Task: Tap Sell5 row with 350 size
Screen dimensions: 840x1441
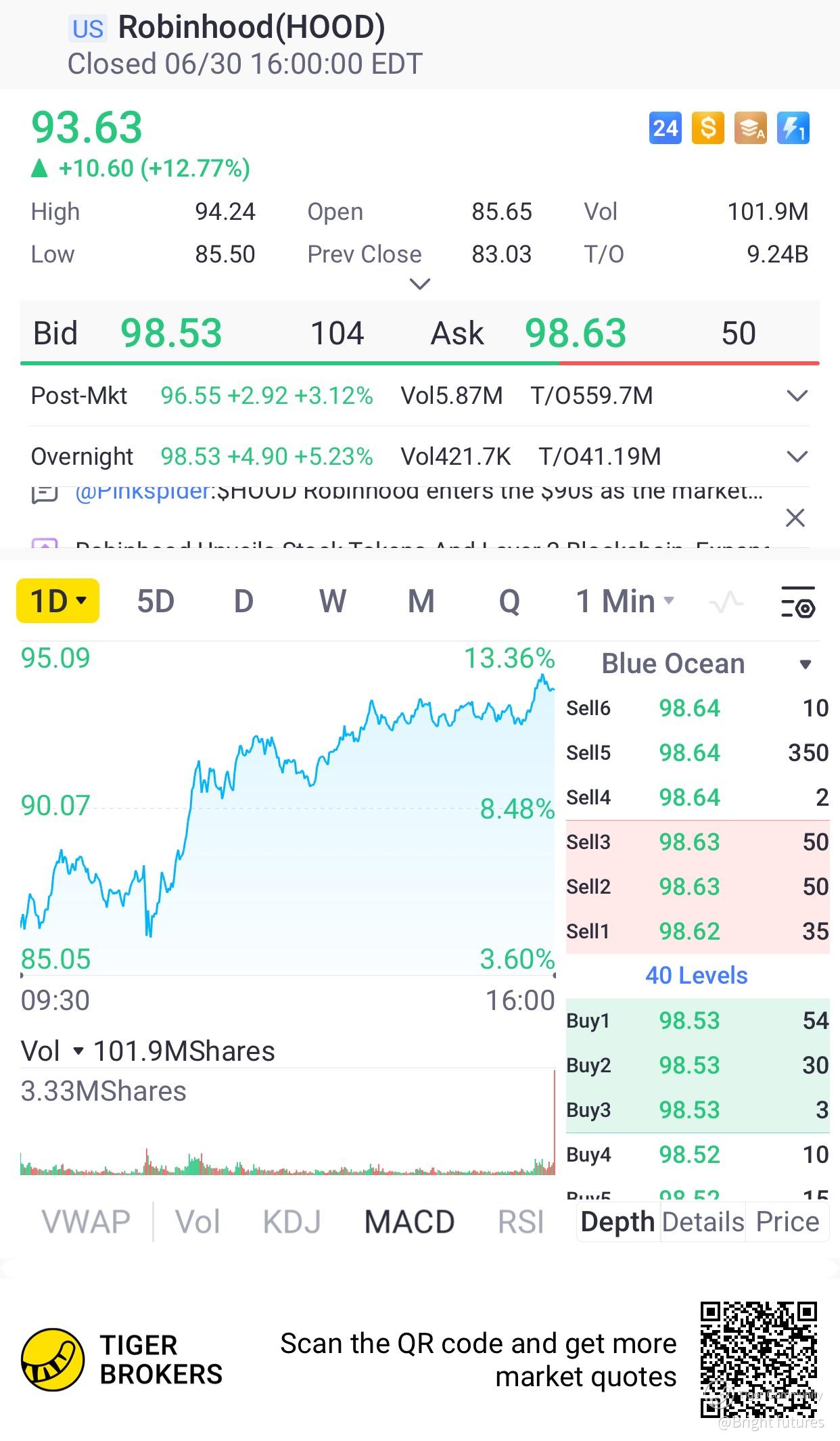Action: pyautogui.click(x=697, y=753)
